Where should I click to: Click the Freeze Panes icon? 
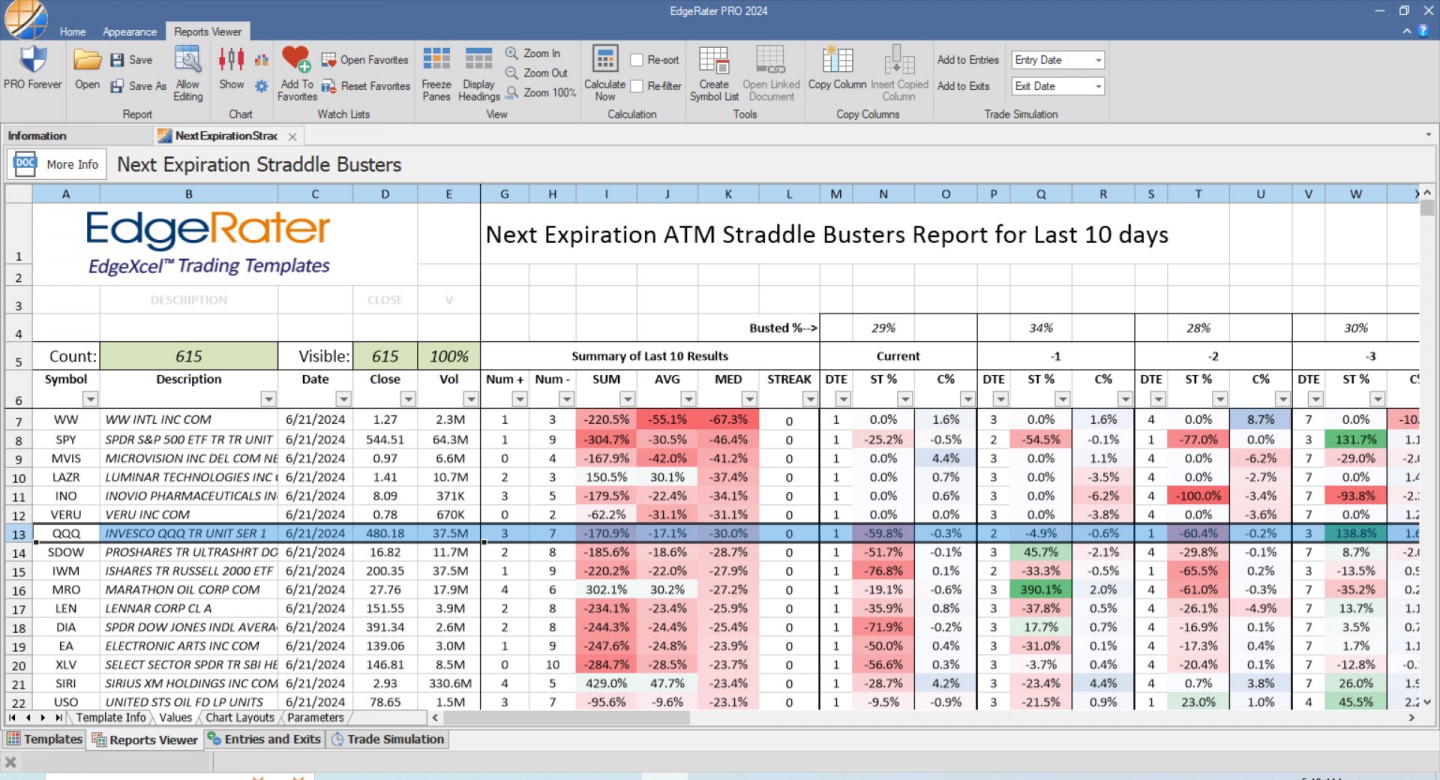[x=436, y=60]
